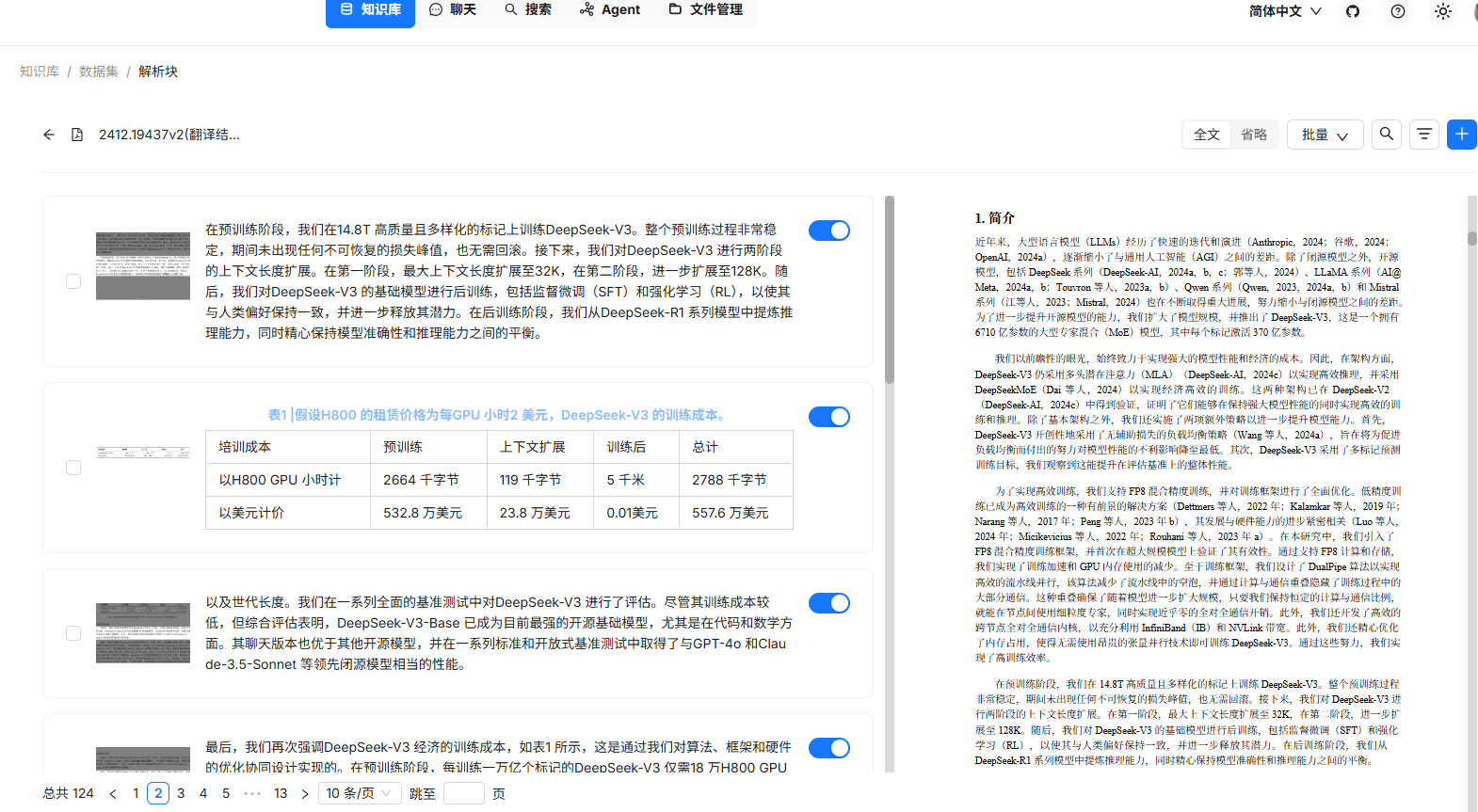Screen dimensions: 1478x812
Task: Go to next page arrow in pagination
Action: point(305,793)
